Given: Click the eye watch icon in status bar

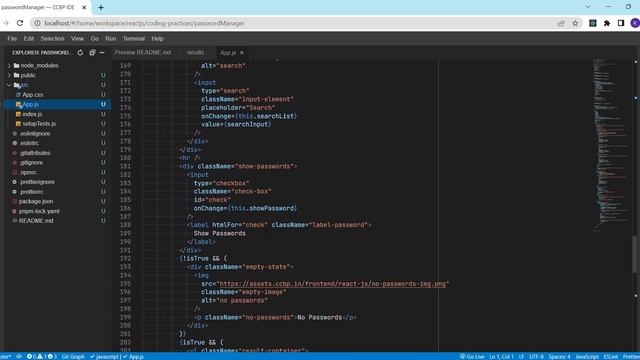Looking at the screenshot, I should [x=19, y=357].
